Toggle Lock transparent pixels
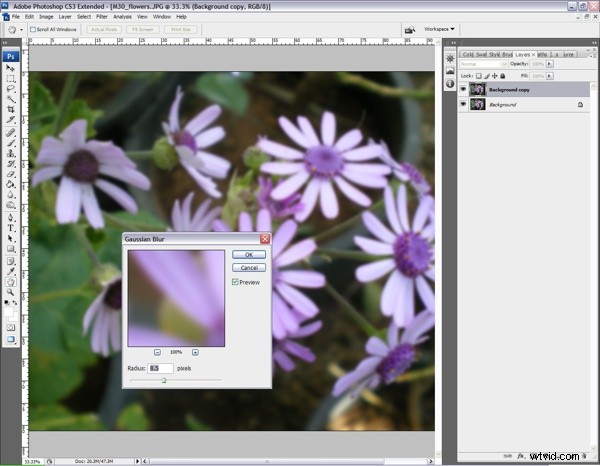600x466 pixels. pos(478,76)
